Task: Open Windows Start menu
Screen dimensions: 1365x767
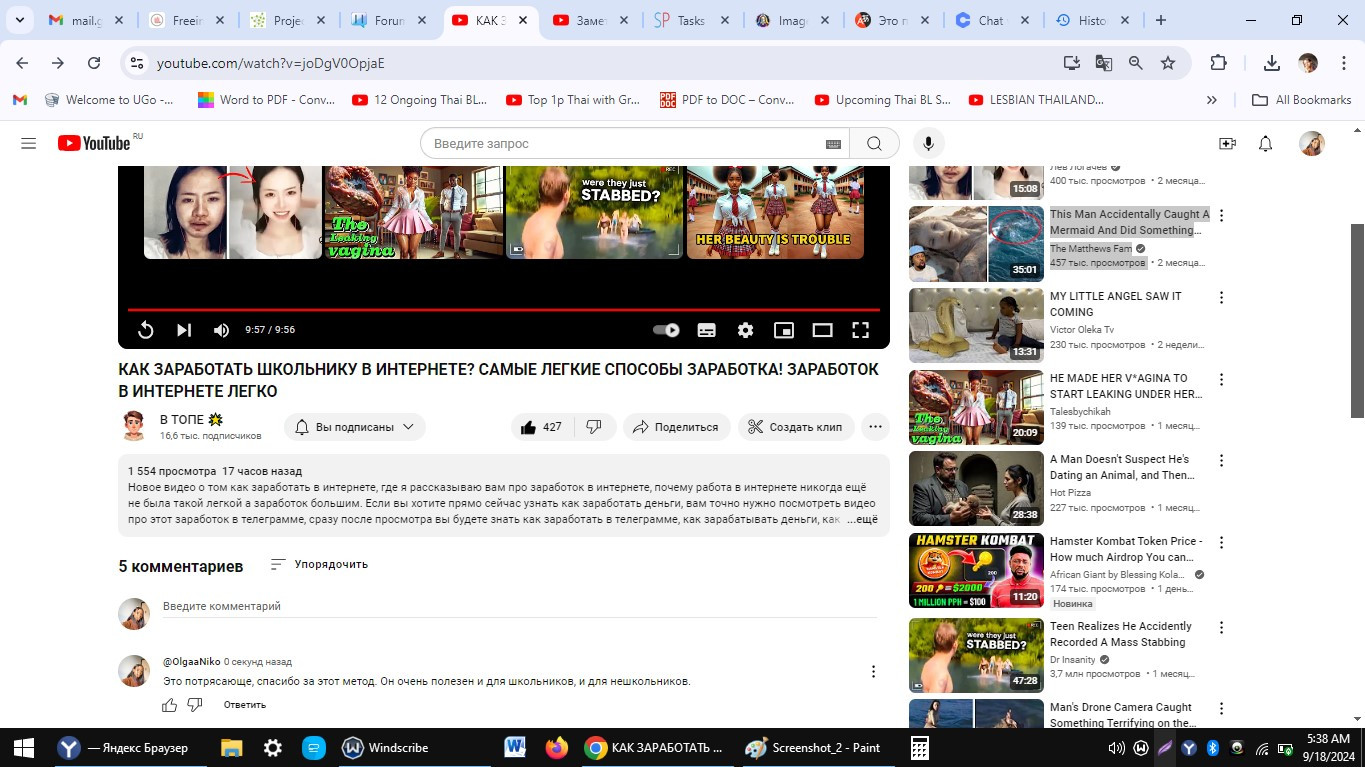Action: (23, 748)
